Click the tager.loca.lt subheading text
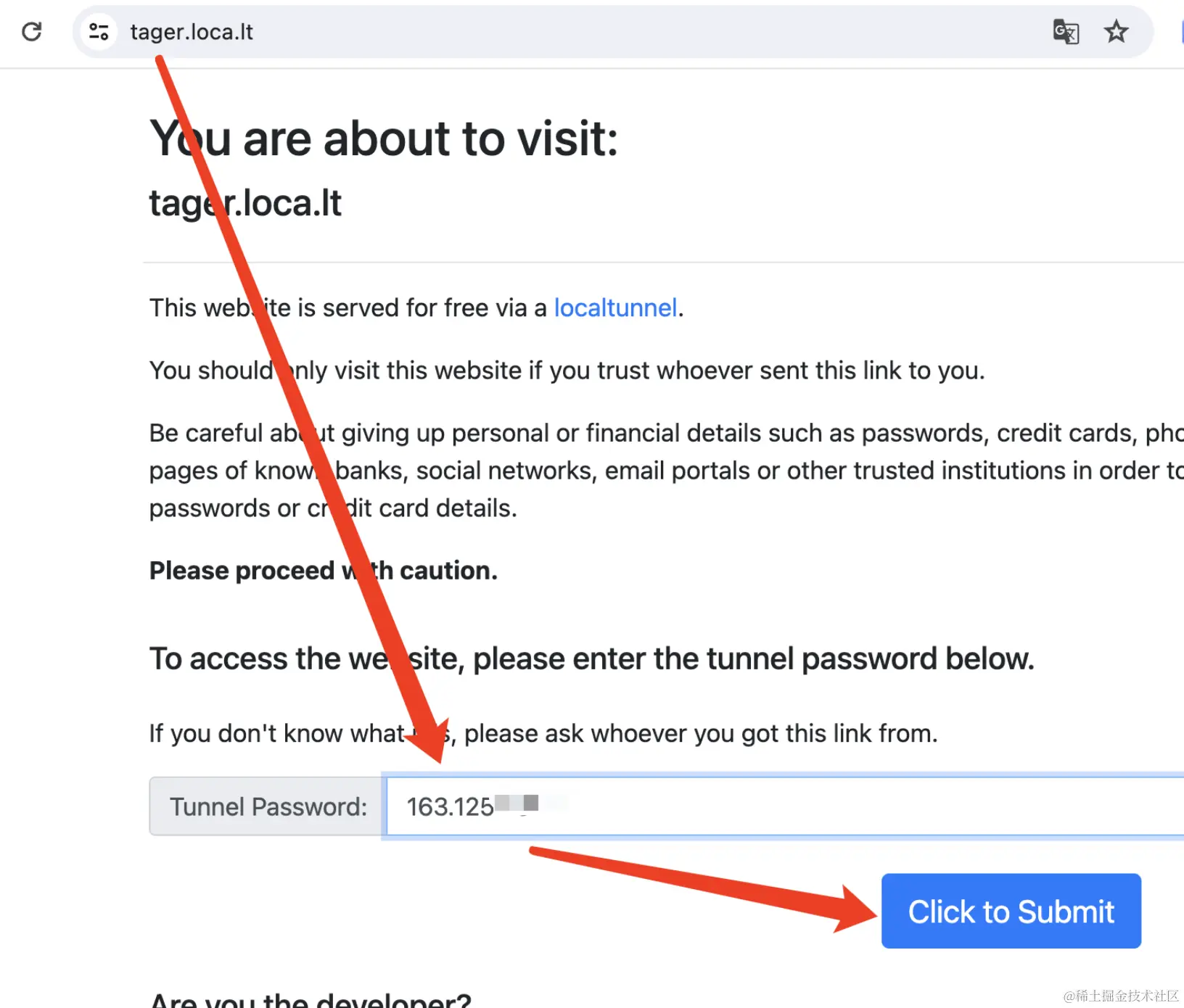This screenshot has height=1008, width=1184. 245,203
